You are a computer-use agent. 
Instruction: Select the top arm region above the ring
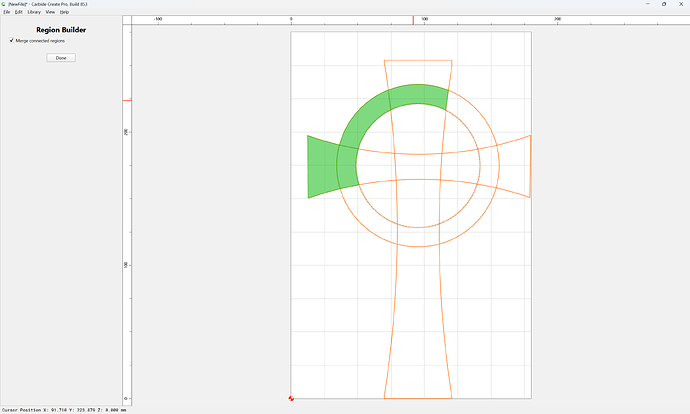pos(418,72)
